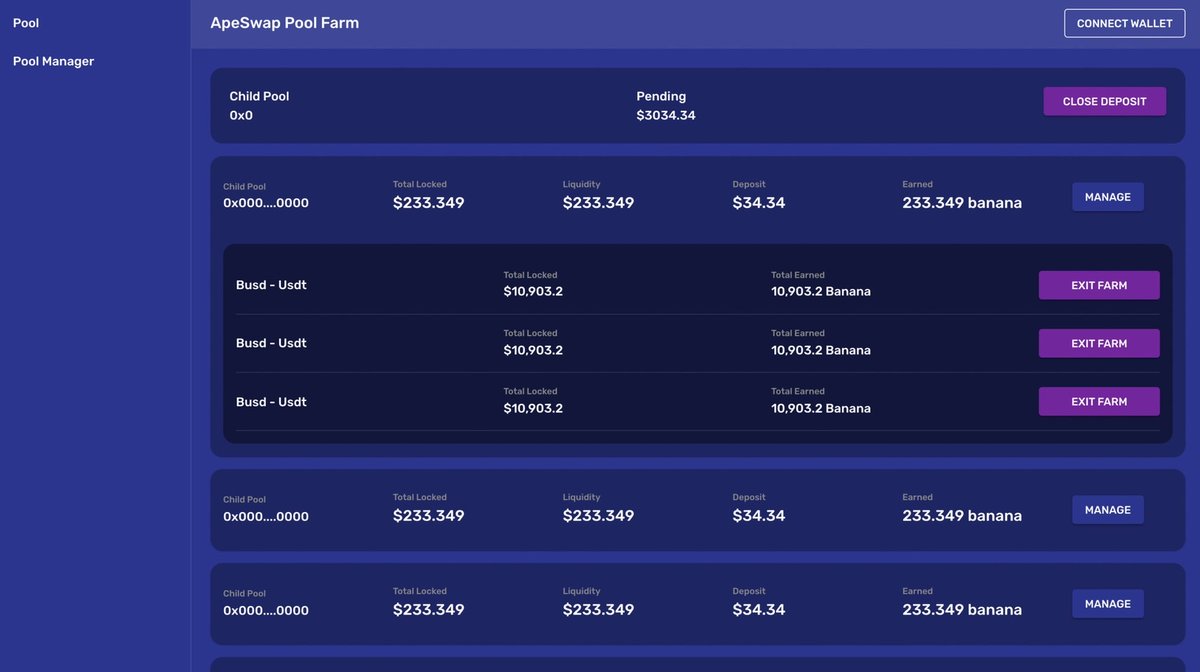Click the Connect Wallet button
The width and height of the screenshot is (1200, 672).
point(1124,23)
